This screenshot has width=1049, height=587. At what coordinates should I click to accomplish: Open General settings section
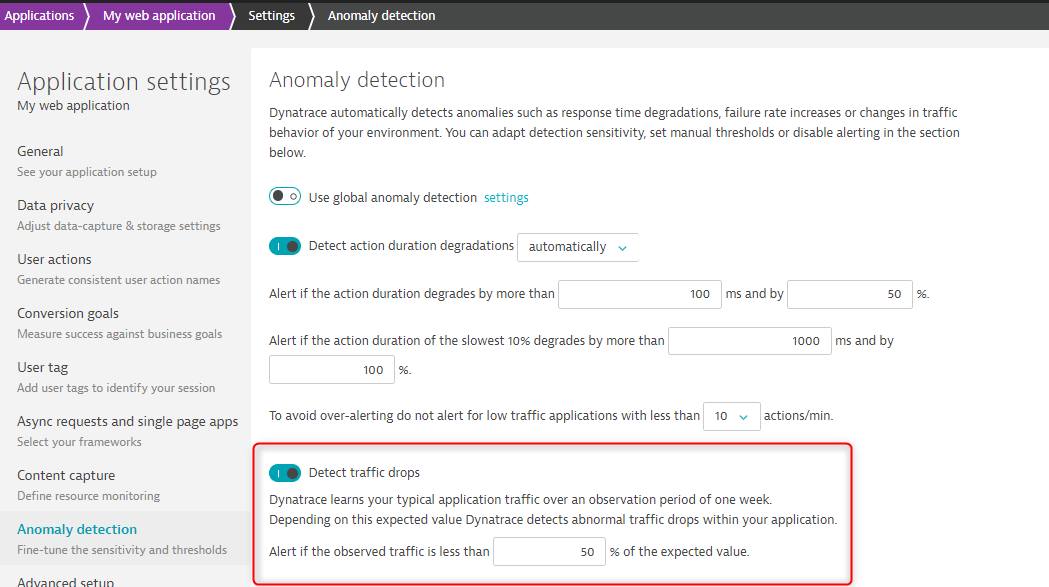coord(40,151)
